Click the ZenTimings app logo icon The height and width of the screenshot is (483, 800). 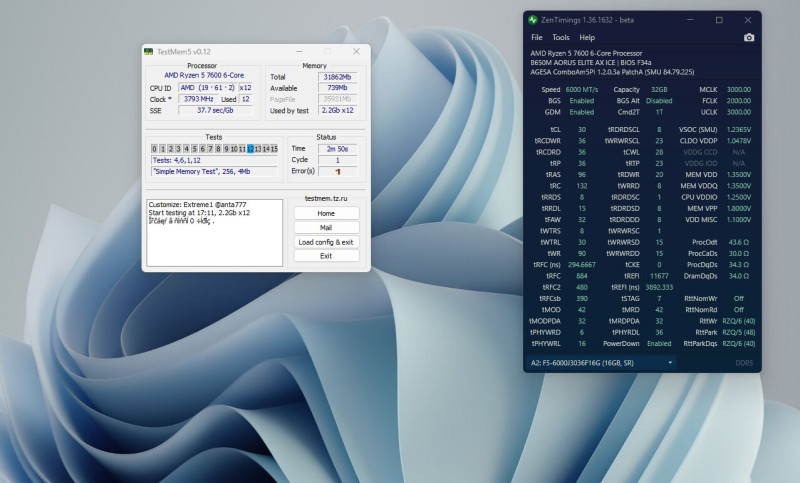[533, 20]
